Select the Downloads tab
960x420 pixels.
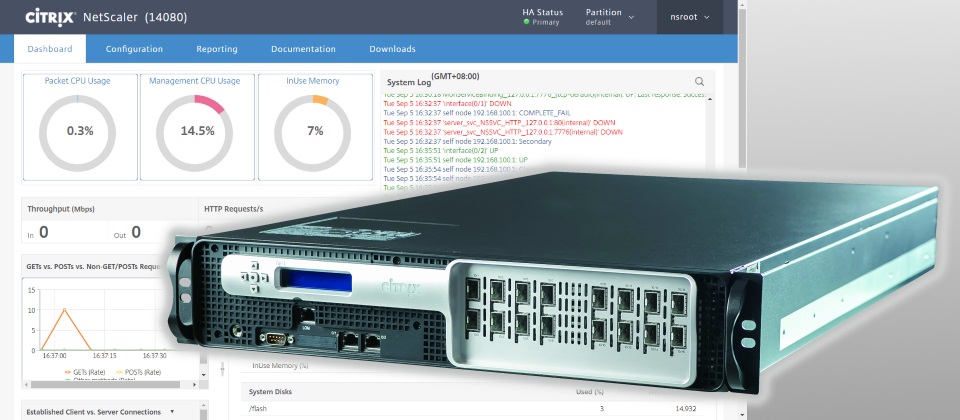[x=392, y=48]
